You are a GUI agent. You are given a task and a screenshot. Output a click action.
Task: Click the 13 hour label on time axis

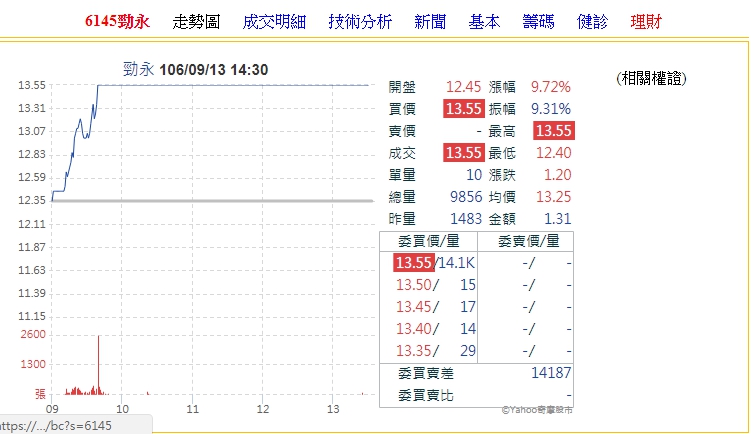pyautogui.click(x=333, y=409)
